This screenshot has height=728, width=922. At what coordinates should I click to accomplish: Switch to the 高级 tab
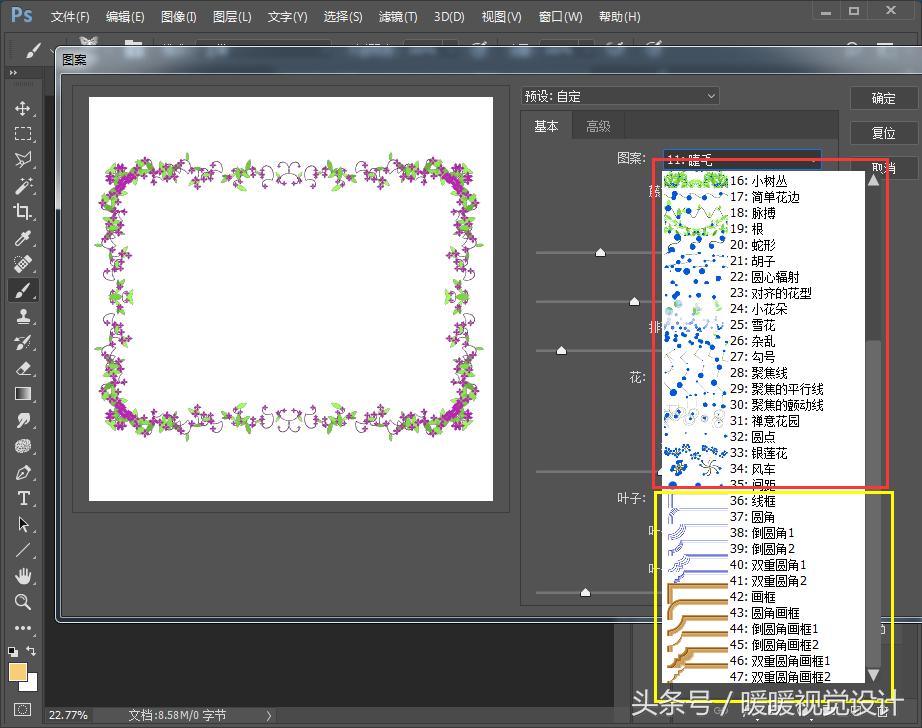coord(598,125)
